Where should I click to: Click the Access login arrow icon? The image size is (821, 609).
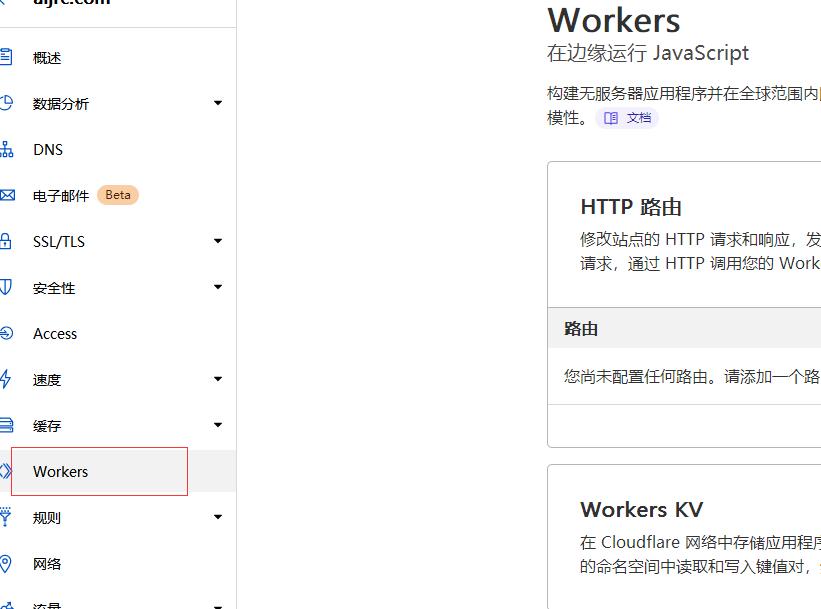[6, 333]
